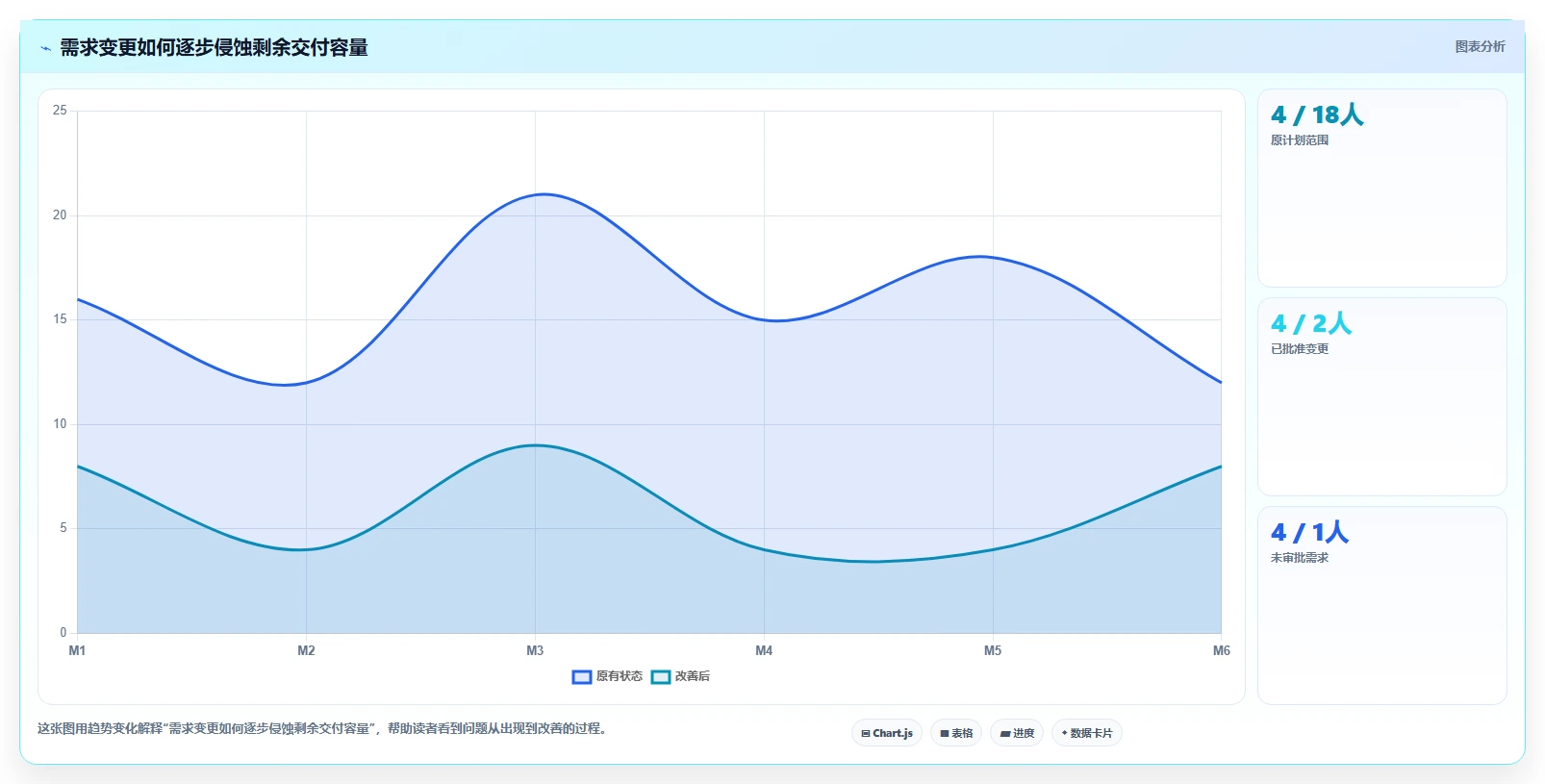Click the M3 peak of the 改善后 line
Viewport: 1545px width, 784px height.
point(535,445)
